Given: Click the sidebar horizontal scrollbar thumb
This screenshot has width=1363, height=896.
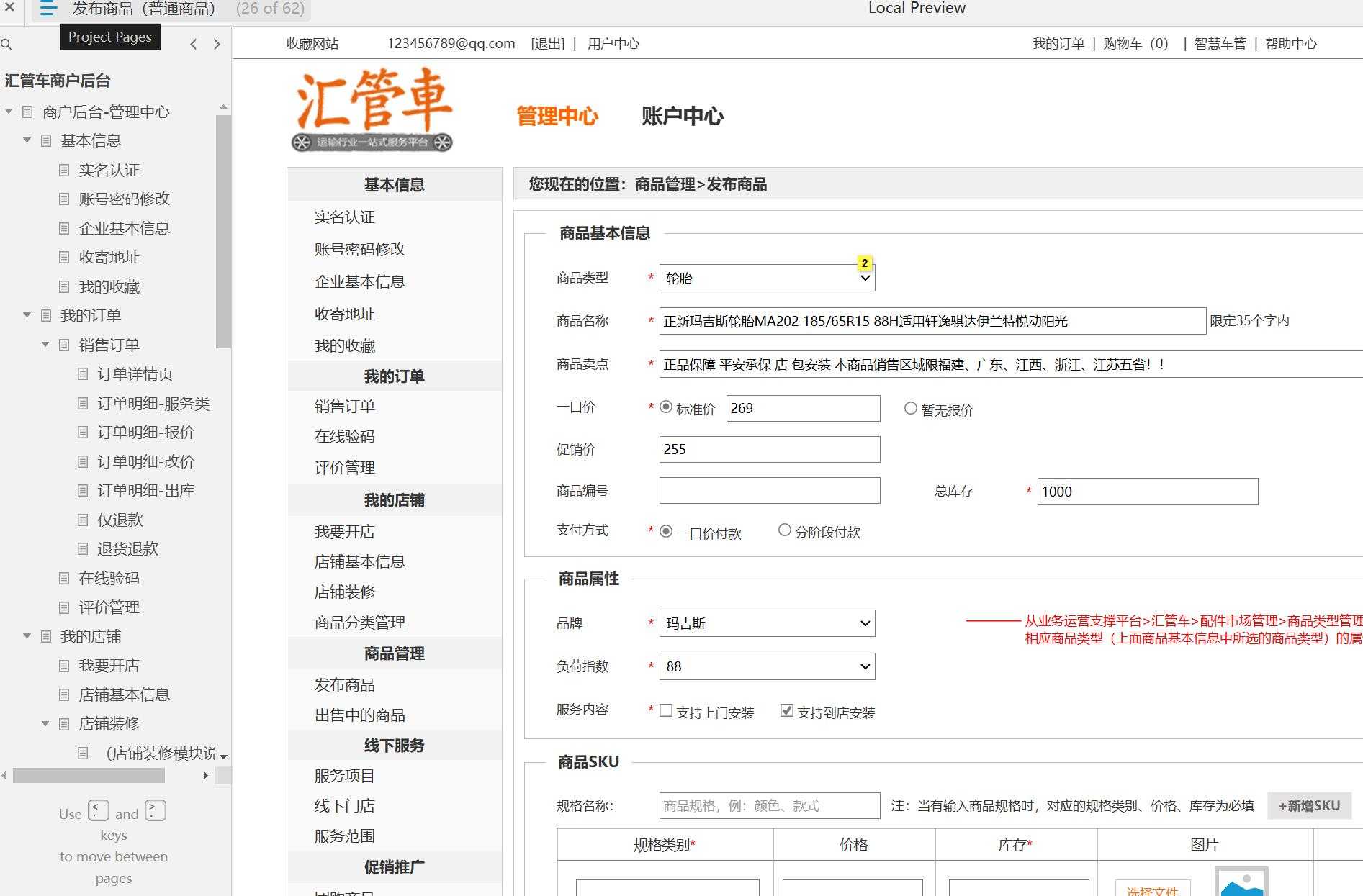Looking at the screenshot, I should tap(89, 776).
